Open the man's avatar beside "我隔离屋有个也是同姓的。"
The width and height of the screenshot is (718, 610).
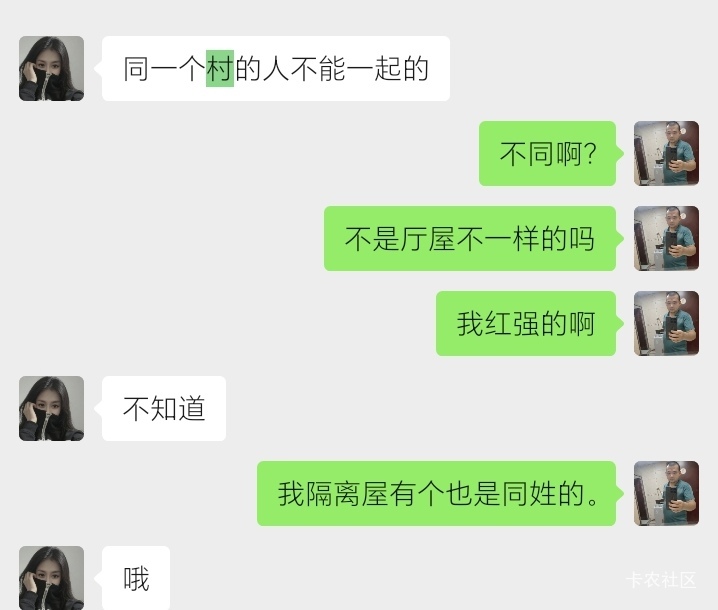(666, 493)
